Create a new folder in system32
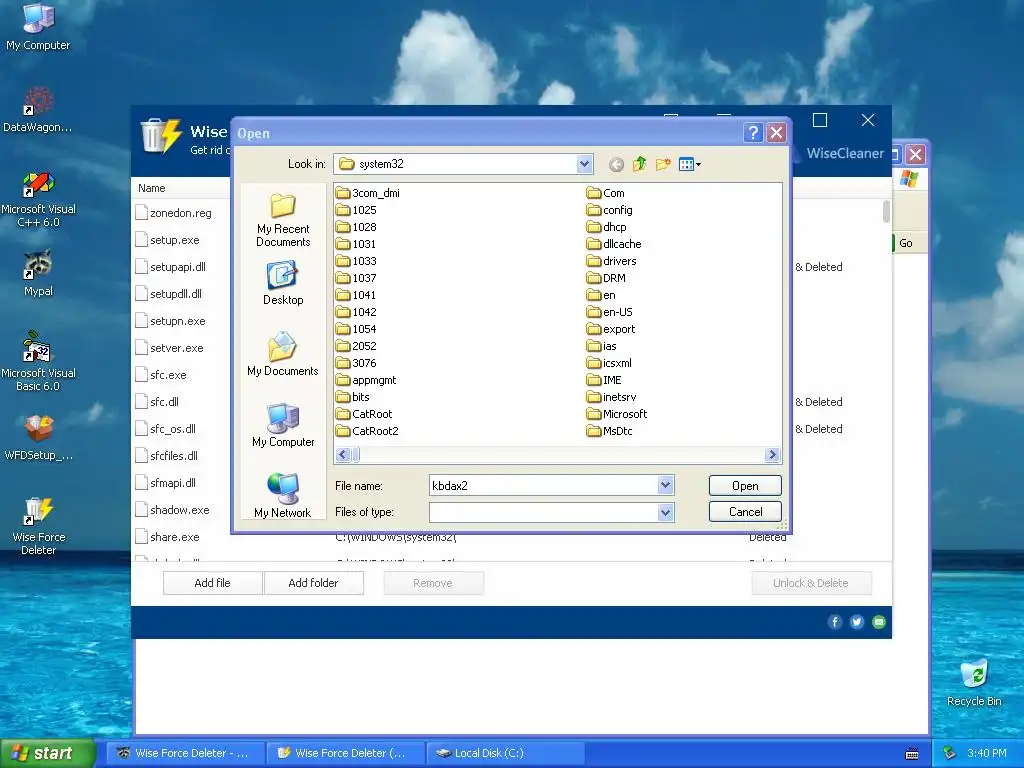Screen dimensions: 1024x768 click(663, 164)
